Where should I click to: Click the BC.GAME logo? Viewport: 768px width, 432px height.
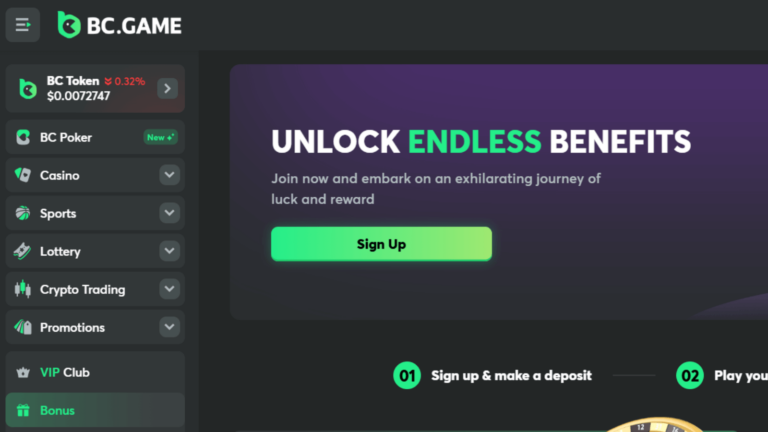(x=120, y=24)
